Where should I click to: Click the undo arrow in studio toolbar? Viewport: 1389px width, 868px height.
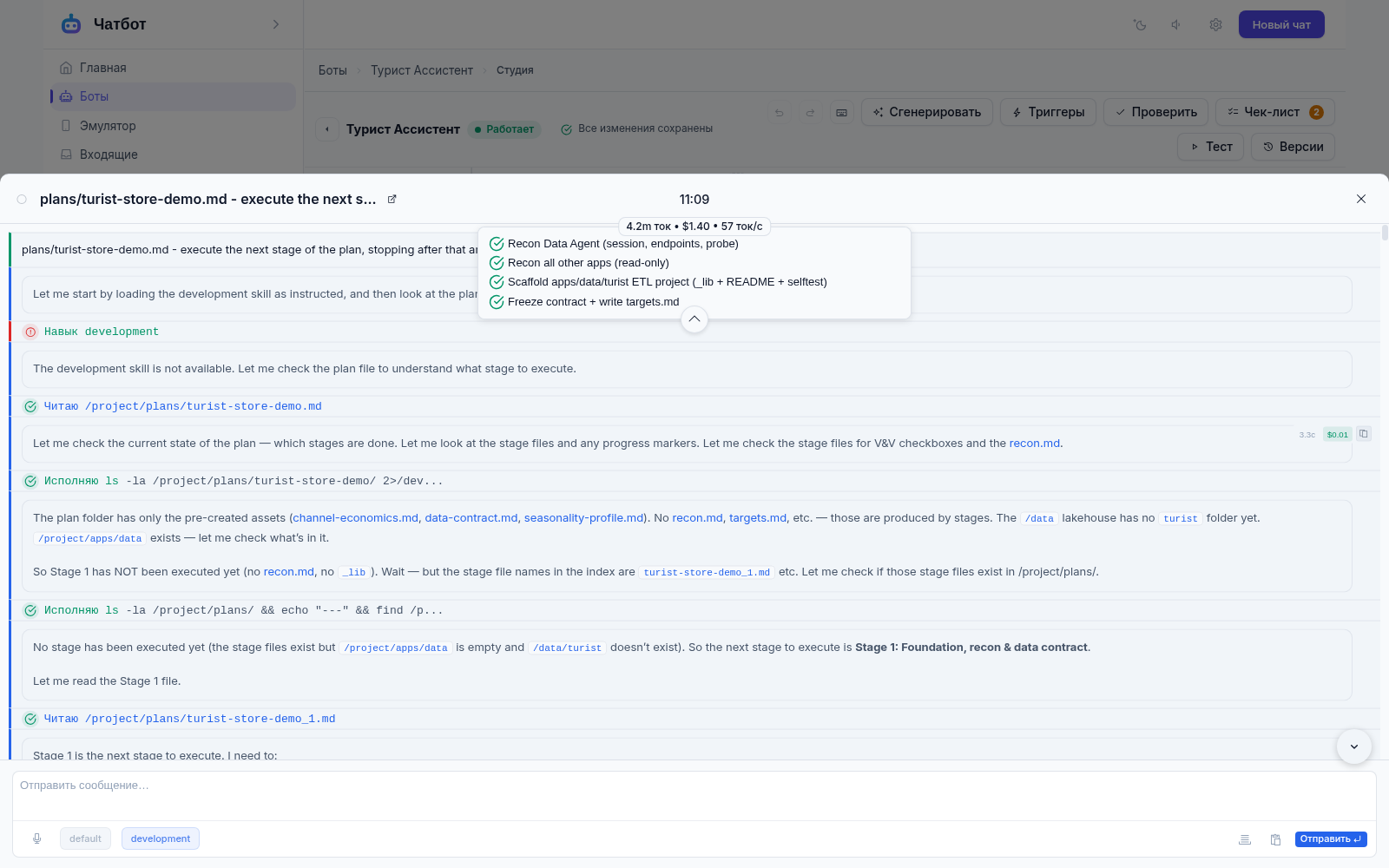coord(780,113)
